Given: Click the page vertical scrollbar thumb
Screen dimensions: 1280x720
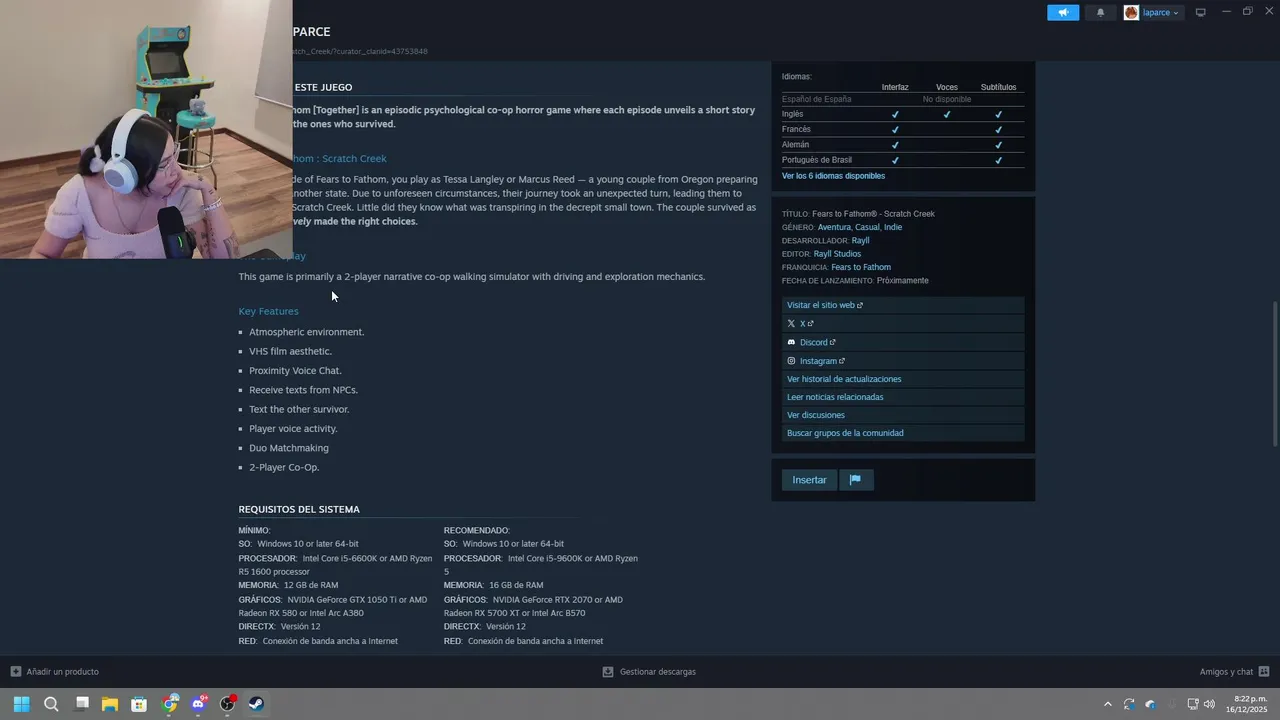Looking at the screenshot, I should tap(1274, 374).
